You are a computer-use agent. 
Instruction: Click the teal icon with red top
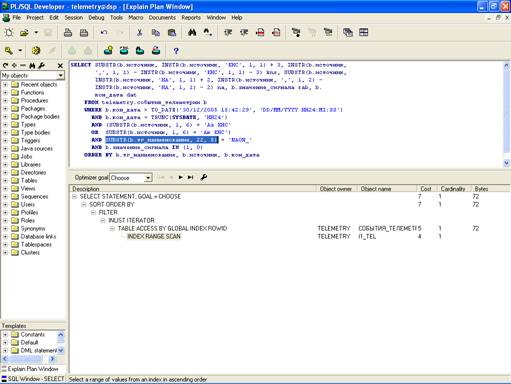(x=156, y=51)
